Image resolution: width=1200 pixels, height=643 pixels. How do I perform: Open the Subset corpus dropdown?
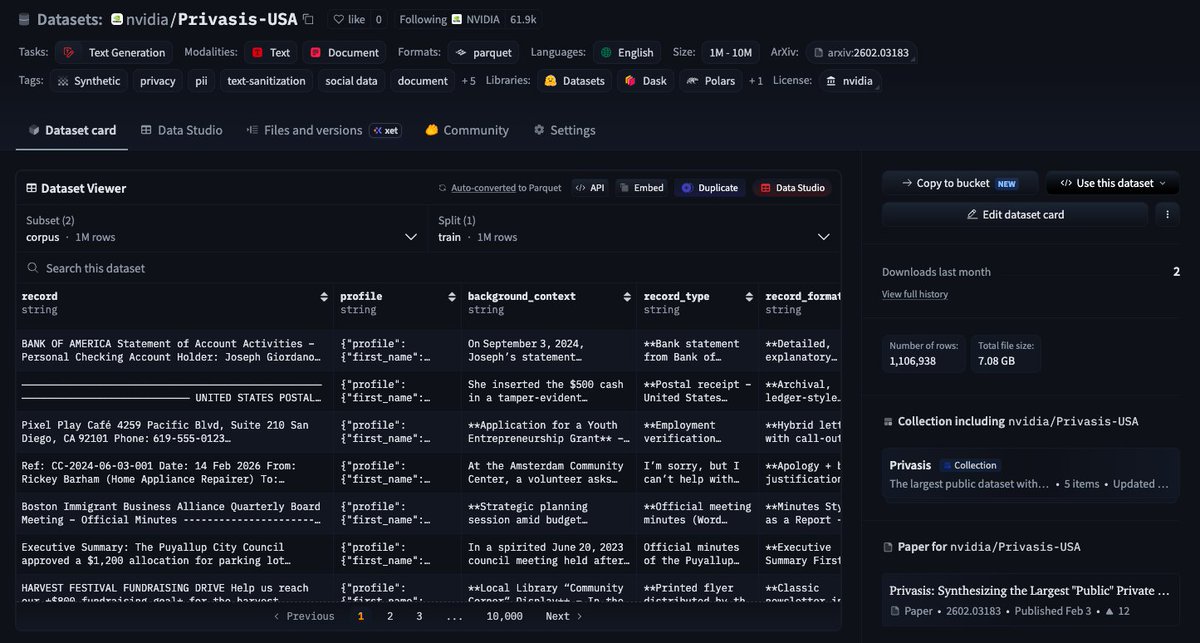click(x=222, y=228)
